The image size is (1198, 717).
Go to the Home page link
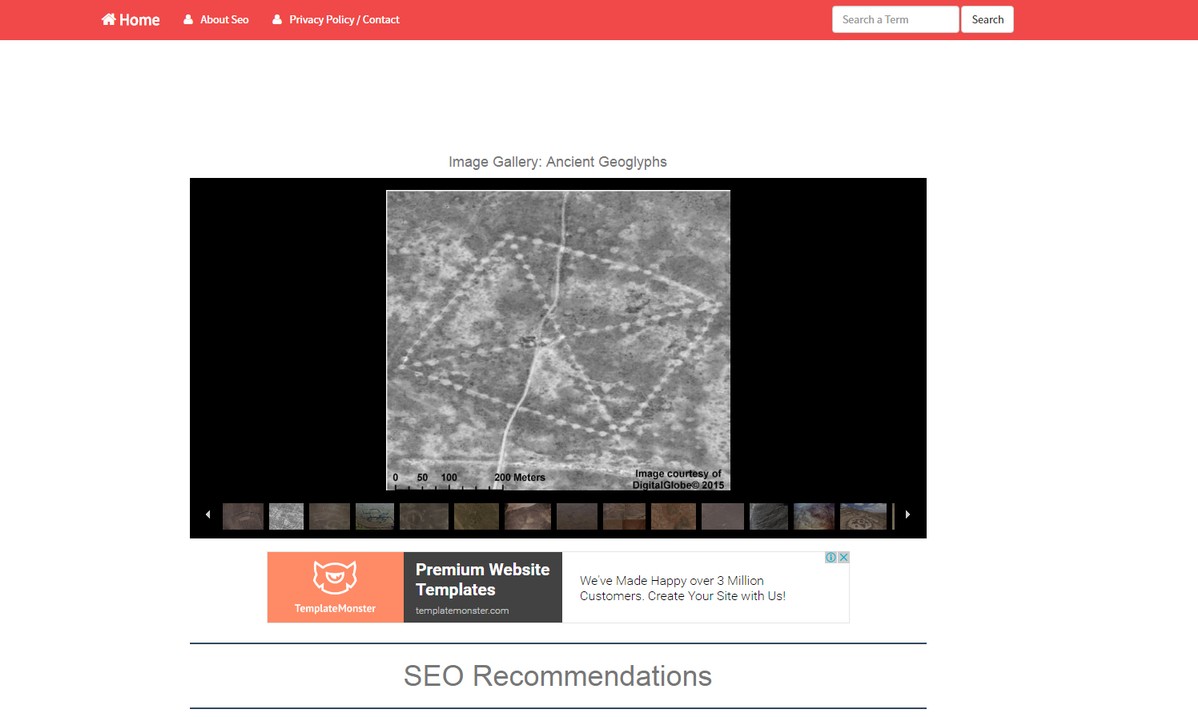coord(131,20)
